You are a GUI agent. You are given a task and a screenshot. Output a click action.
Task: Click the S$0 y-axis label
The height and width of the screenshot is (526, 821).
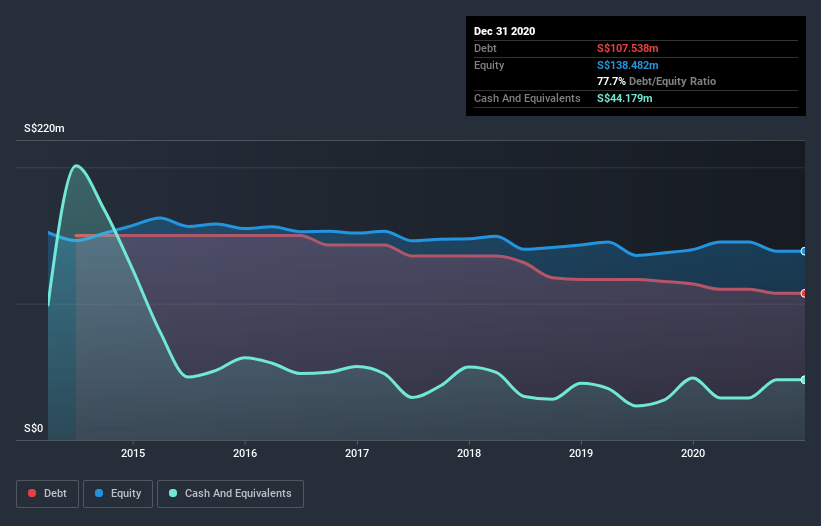[x=34, y=428]
